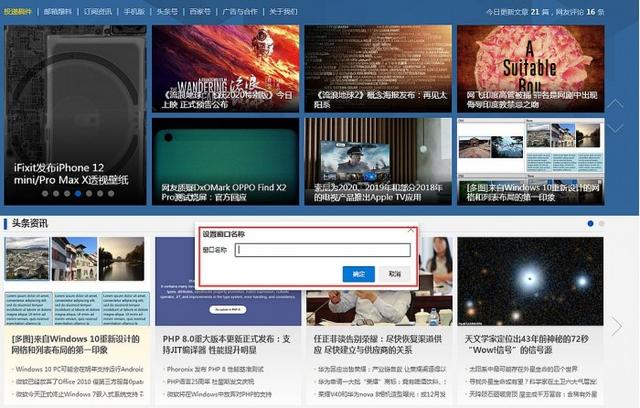
Task: Select the third dot of the iFixit carousel
Action: tap(67, 194)
